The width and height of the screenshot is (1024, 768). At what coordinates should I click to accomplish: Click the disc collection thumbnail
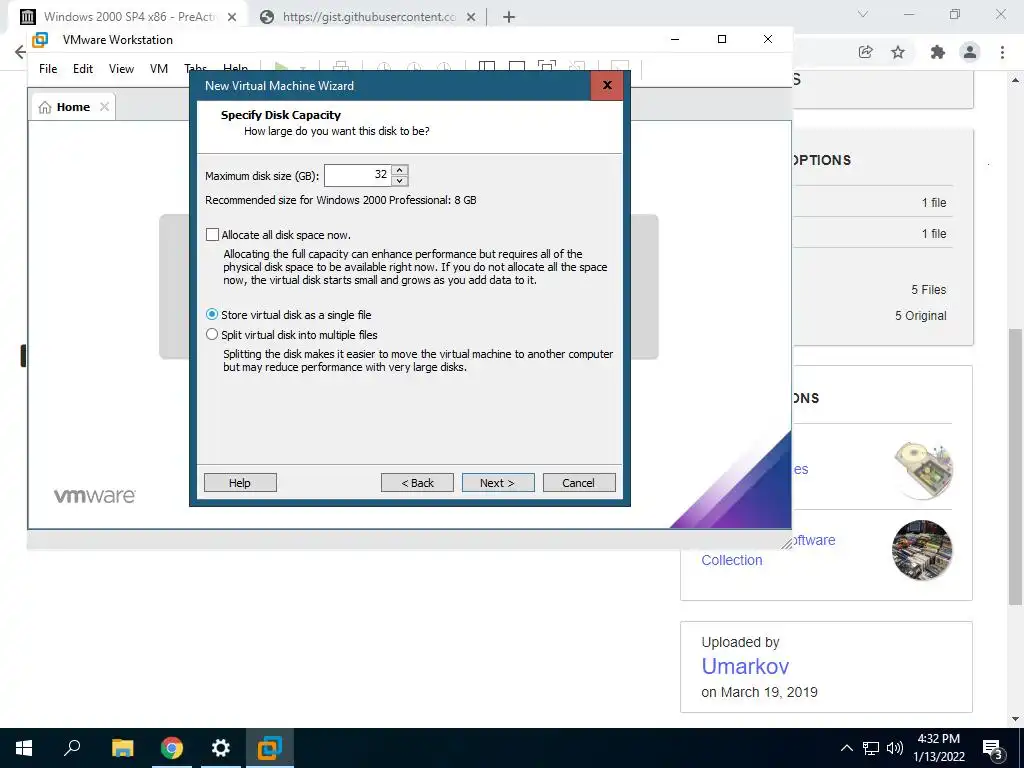[x=923, y=470]
